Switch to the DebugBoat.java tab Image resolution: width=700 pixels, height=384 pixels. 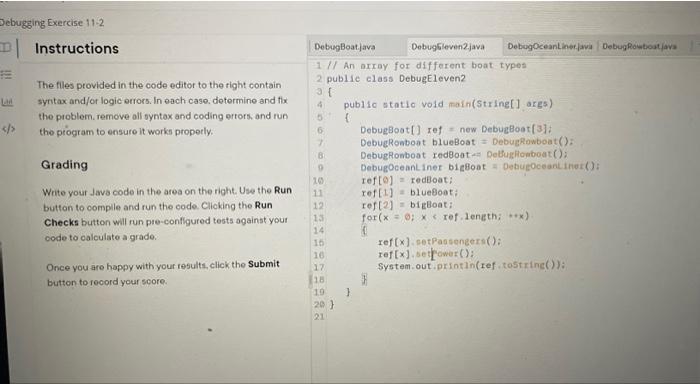(x=345, y=47)
